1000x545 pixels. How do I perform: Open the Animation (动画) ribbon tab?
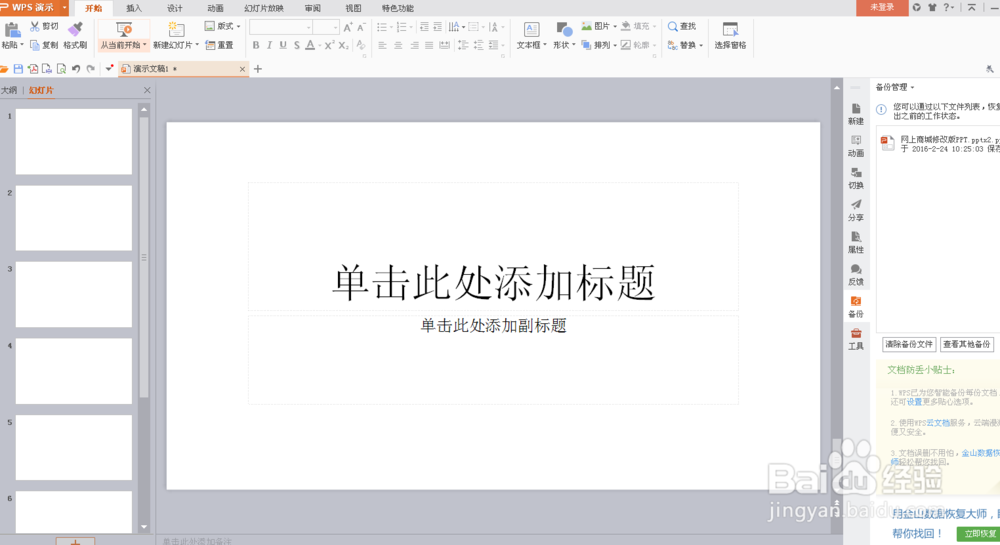(216, 8)
